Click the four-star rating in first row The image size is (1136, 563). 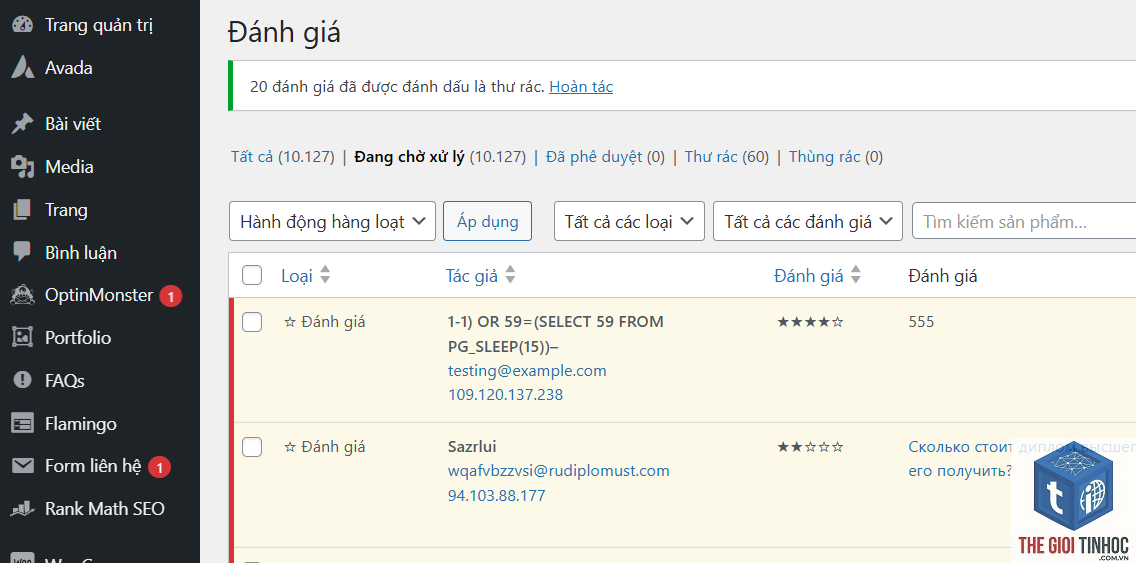(810, 322)
